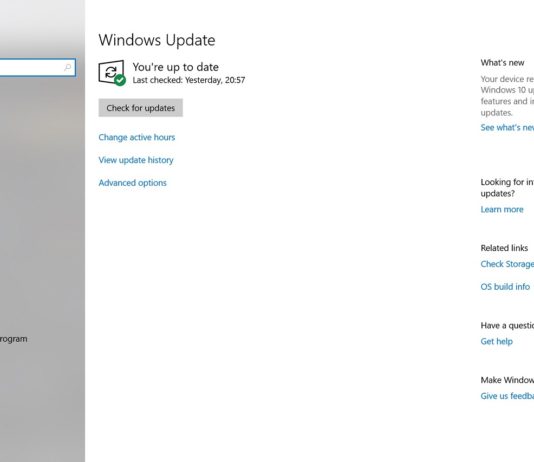Image resolution: width=534 pixels, height=462 pixels.
Task: Open Advanced options link
Action: [132, 183]
